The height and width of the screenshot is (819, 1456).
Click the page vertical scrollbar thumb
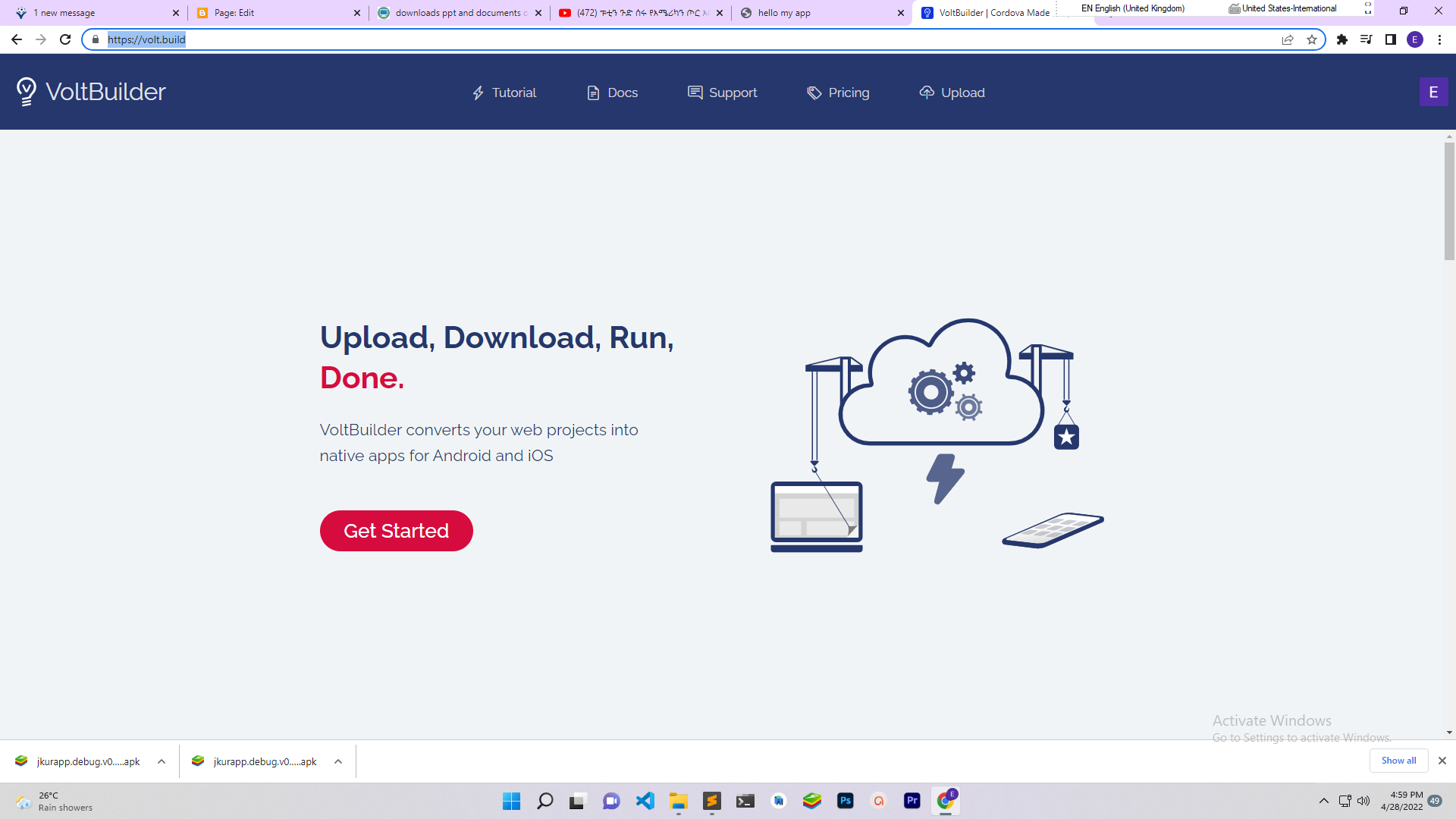1449,201
